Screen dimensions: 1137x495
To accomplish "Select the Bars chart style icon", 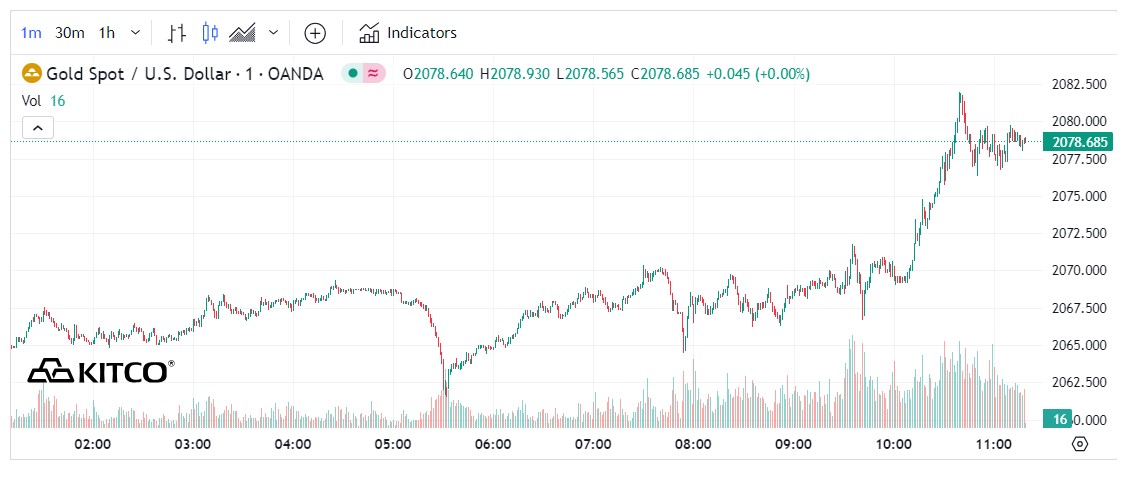I will coord(177,33).
